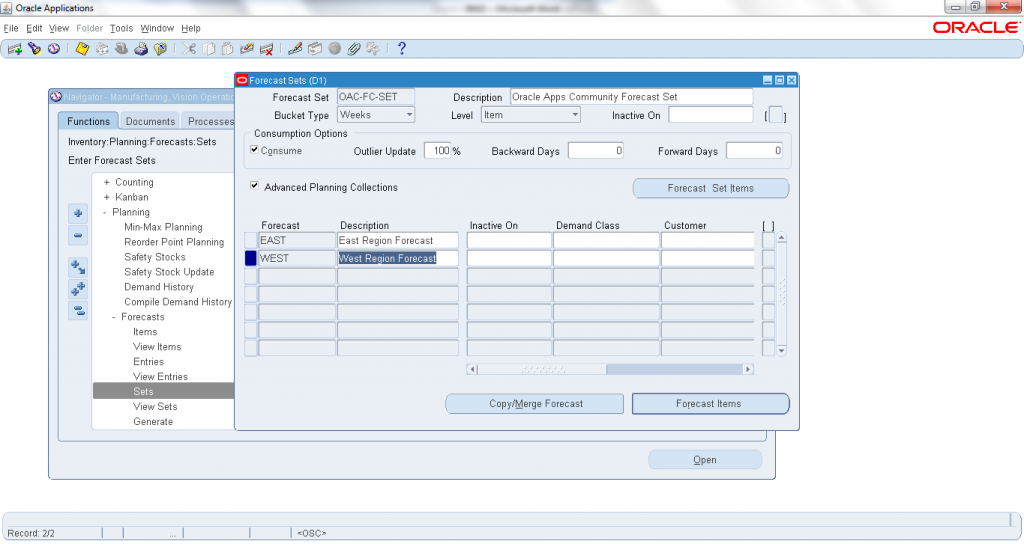Click the Forecast Items button
The width and height of the screenshot is (1024, 544).
point(710,403)
